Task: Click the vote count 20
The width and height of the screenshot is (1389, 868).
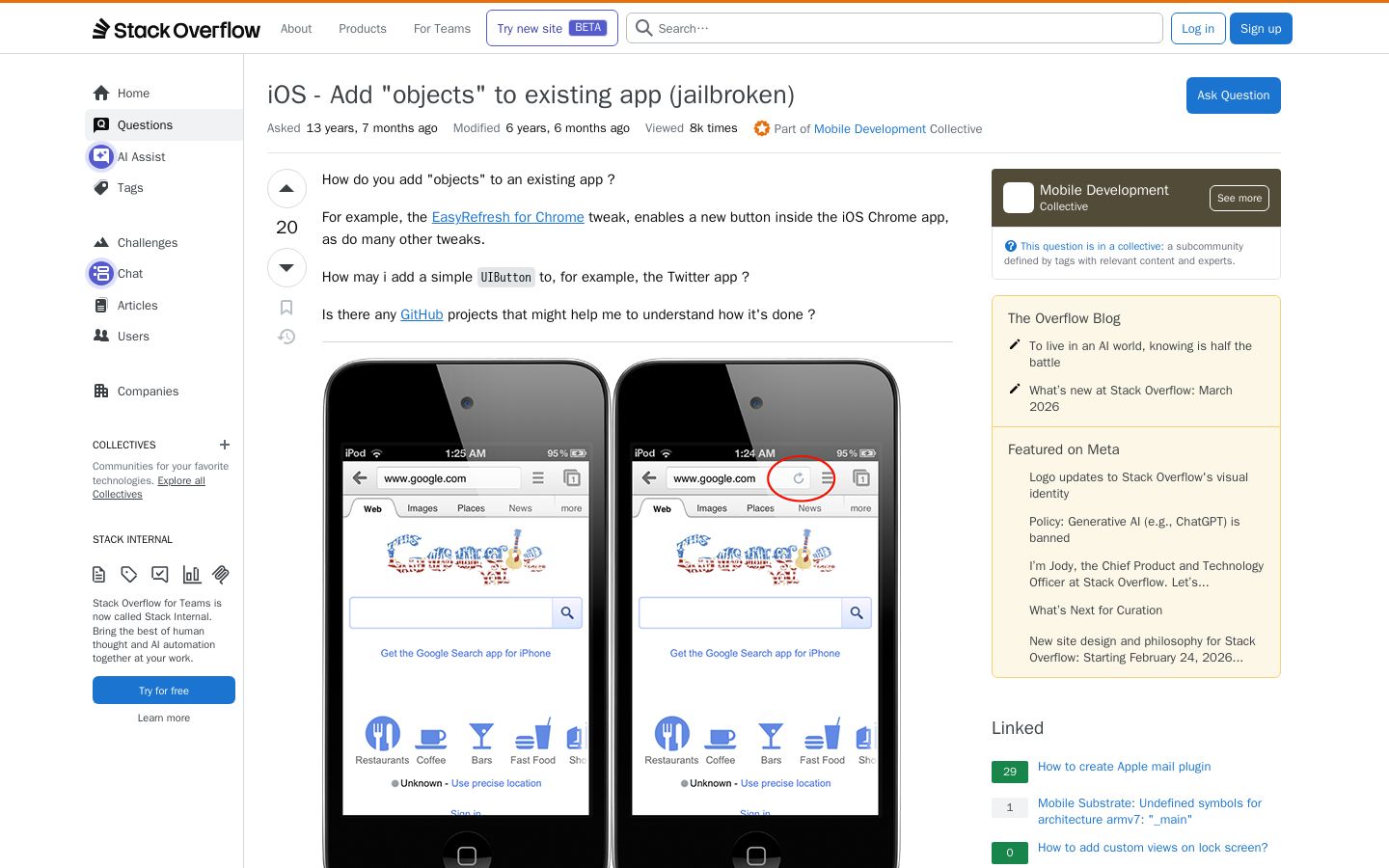Action: coord(286,228)
